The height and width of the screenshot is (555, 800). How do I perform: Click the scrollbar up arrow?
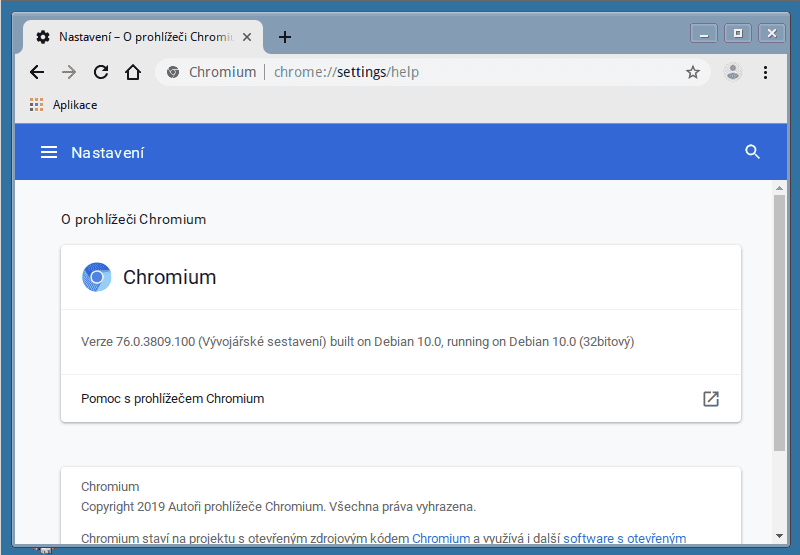coord(779,188)
